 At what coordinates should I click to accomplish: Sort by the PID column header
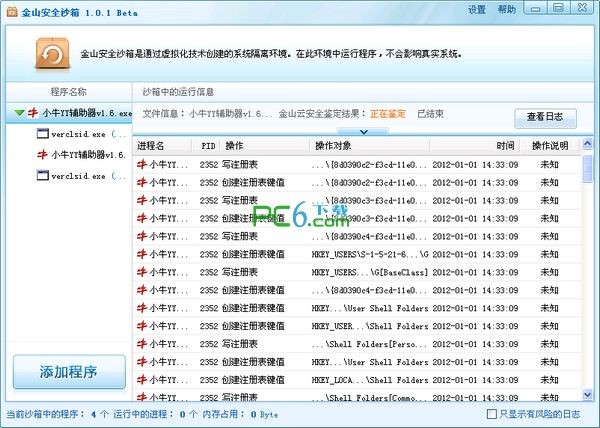208,146
